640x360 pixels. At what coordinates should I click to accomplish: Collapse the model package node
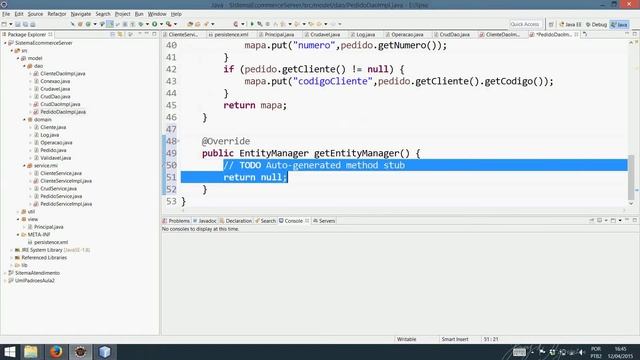click(x=18, y=58)
